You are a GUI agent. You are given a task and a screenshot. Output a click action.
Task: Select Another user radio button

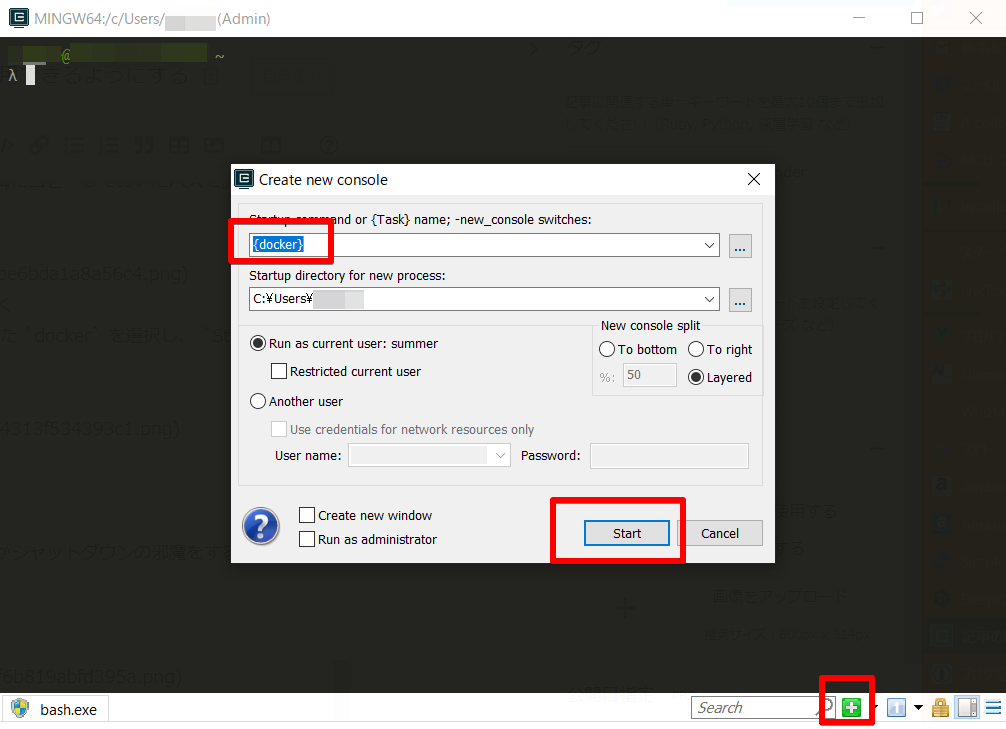(x=257, y=401)
